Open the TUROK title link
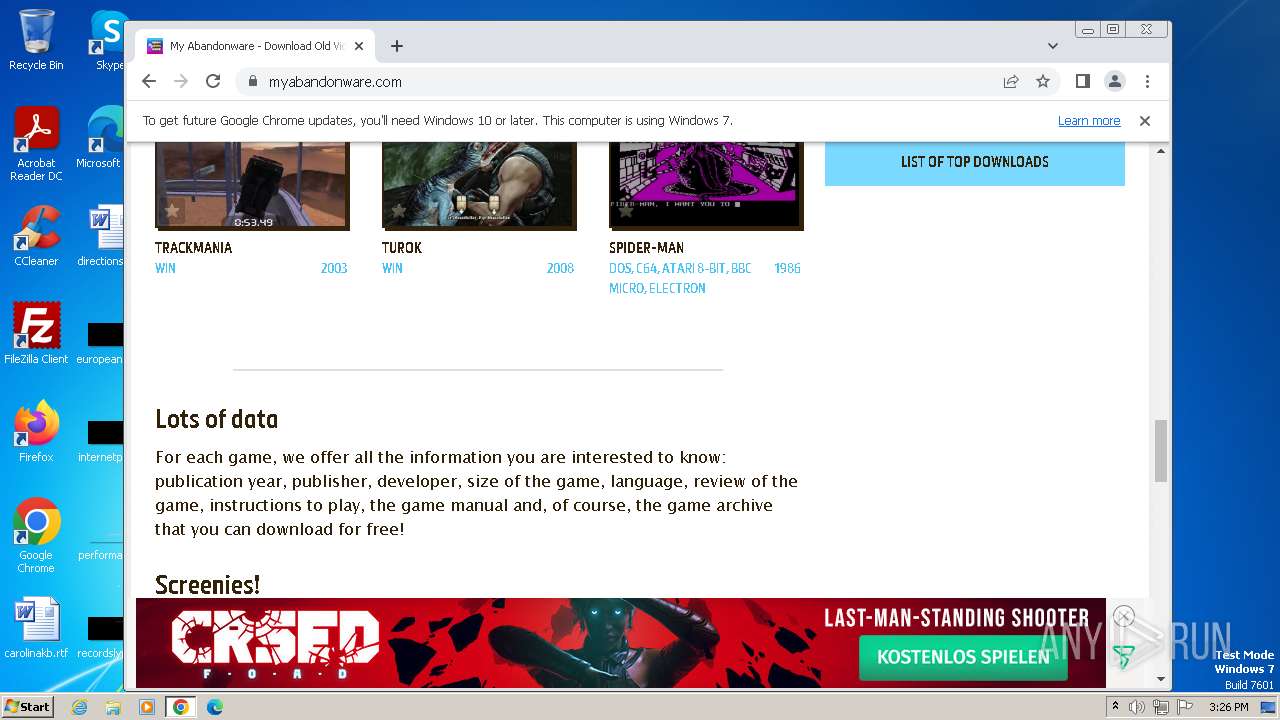1280x720 pixels. [402, 248]
